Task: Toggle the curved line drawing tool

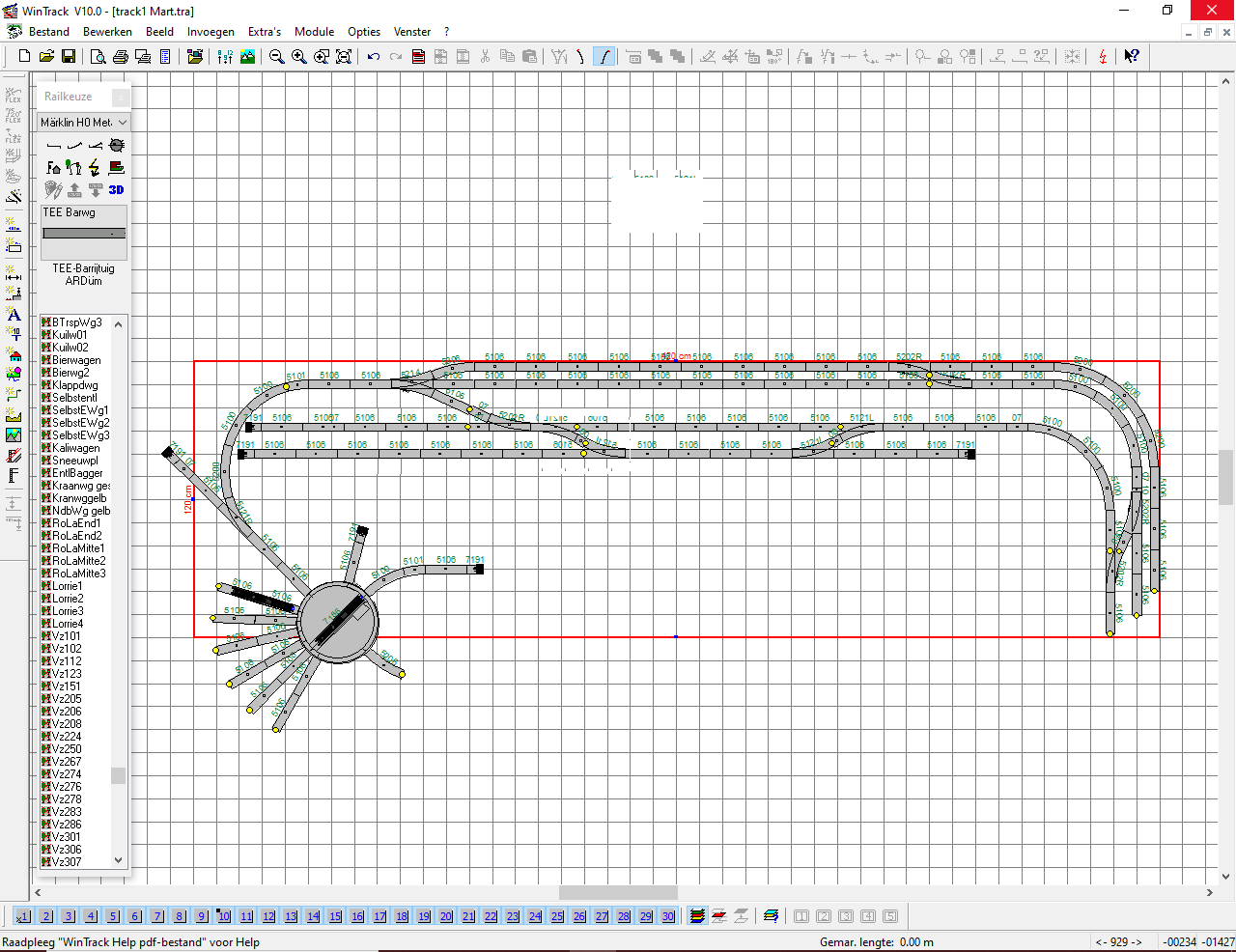Action: (x=604, y=57)
